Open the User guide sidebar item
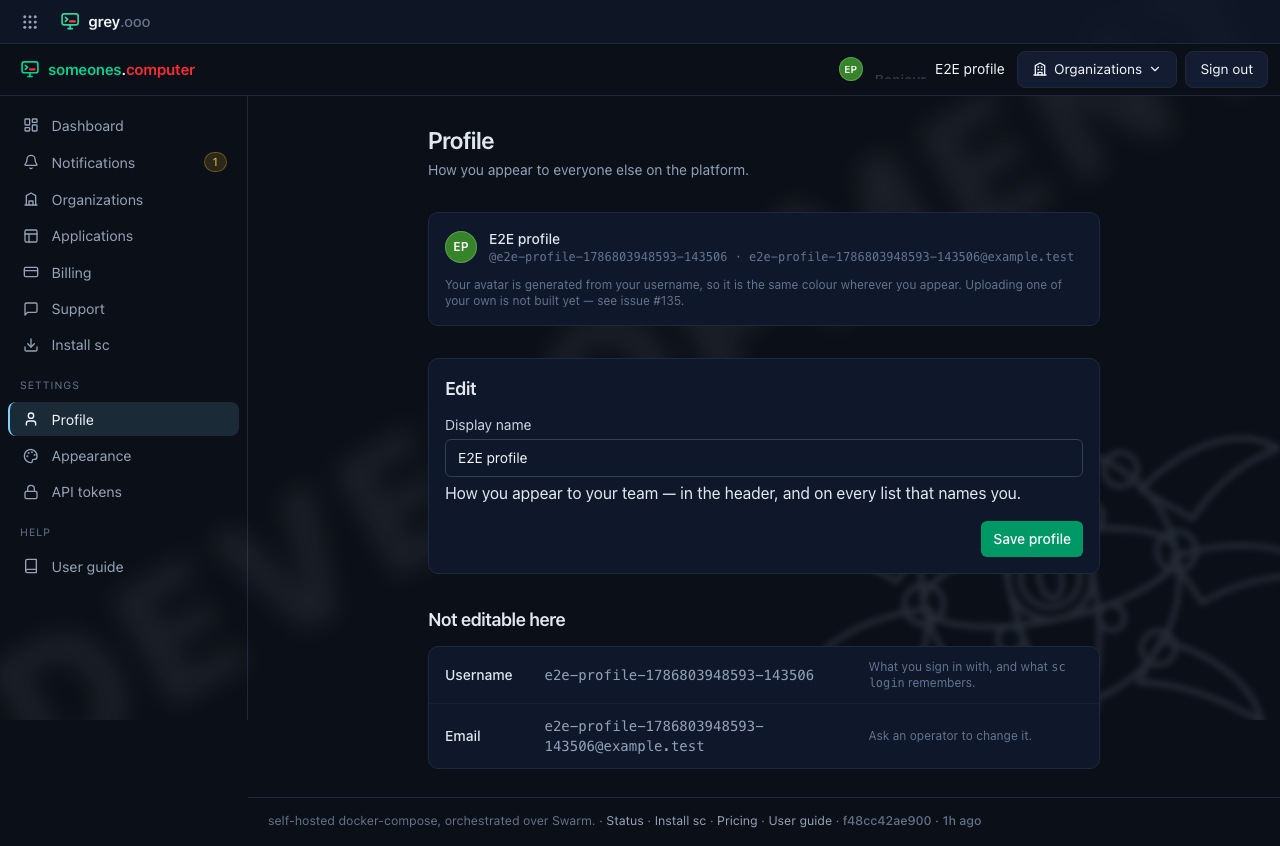The image size is (1280, 846). (x=123, y=567)
